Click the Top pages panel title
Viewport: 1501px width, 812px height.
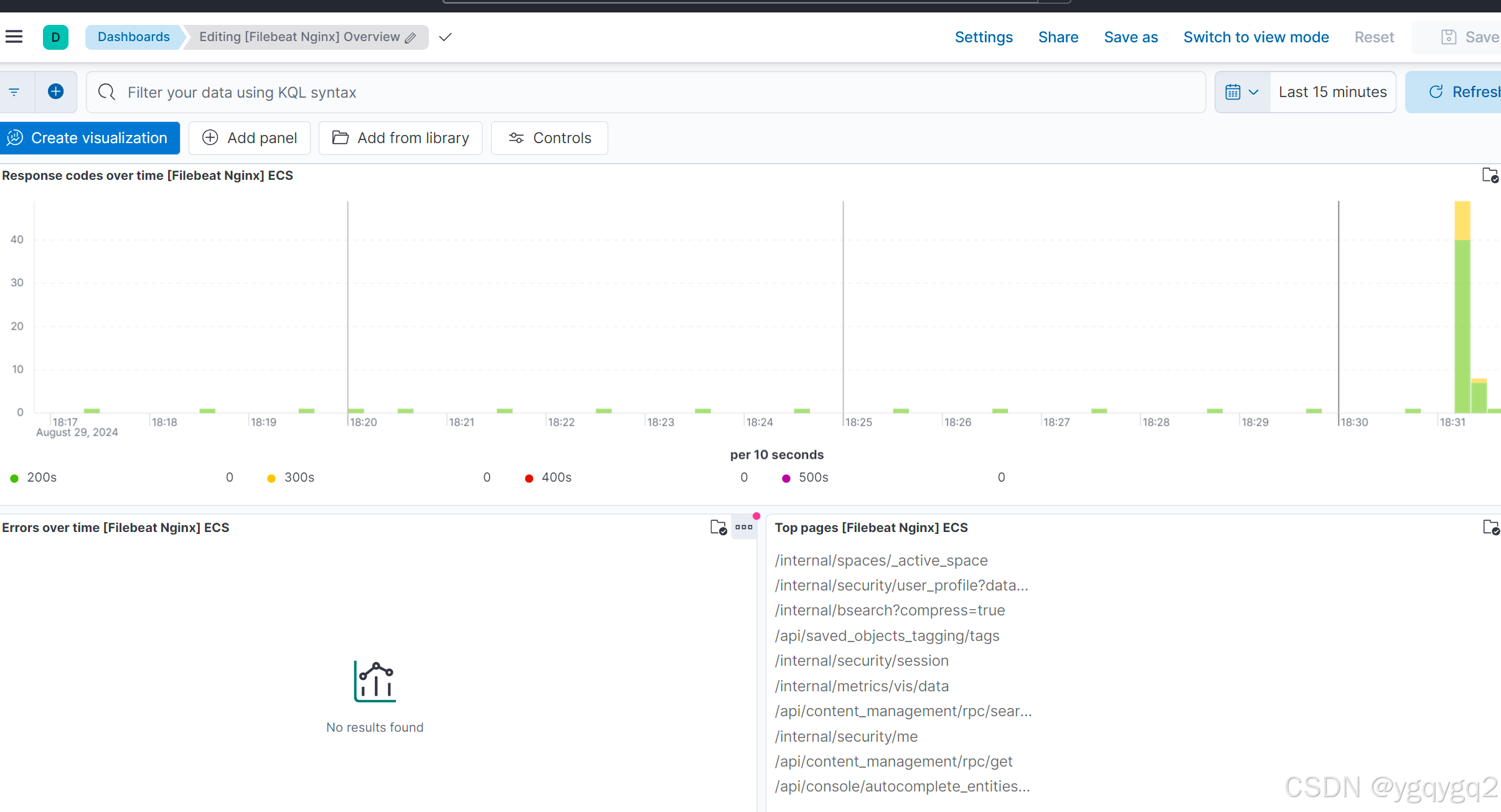coord(871,528)
